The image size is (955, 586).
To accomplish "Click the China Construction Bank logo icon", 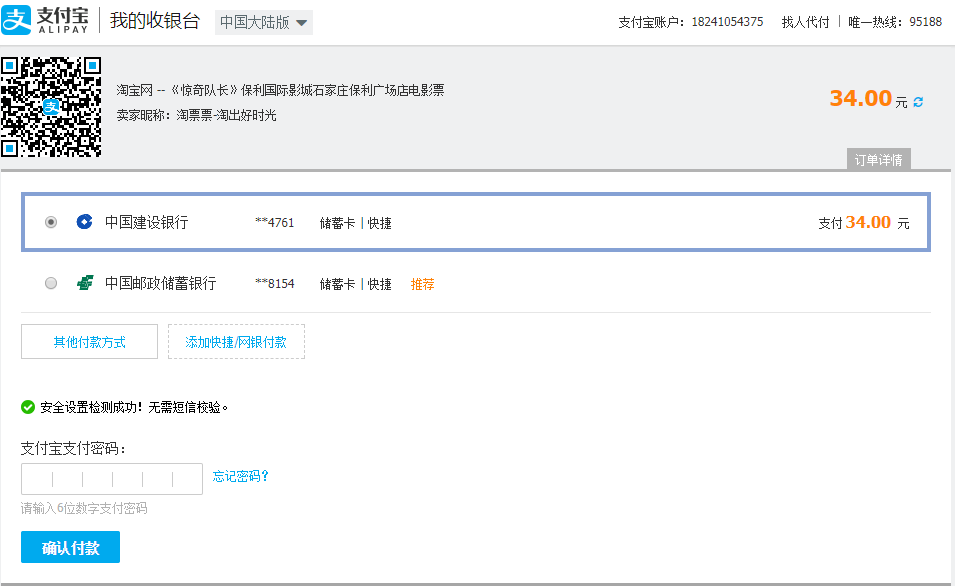I will click(x=84, y=222).
